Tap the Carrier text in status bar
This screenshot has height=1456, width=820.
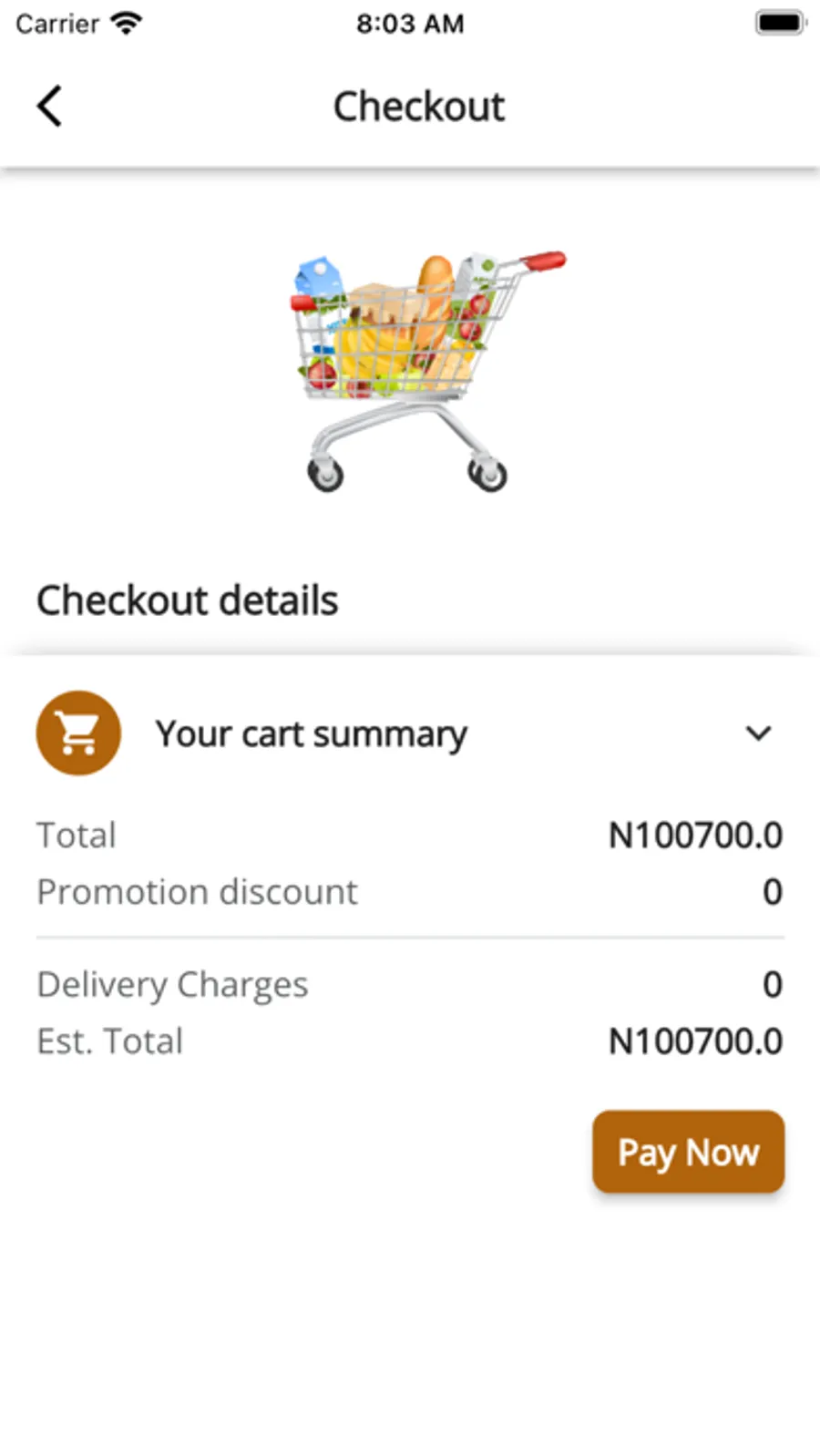(x=57, y=24)
